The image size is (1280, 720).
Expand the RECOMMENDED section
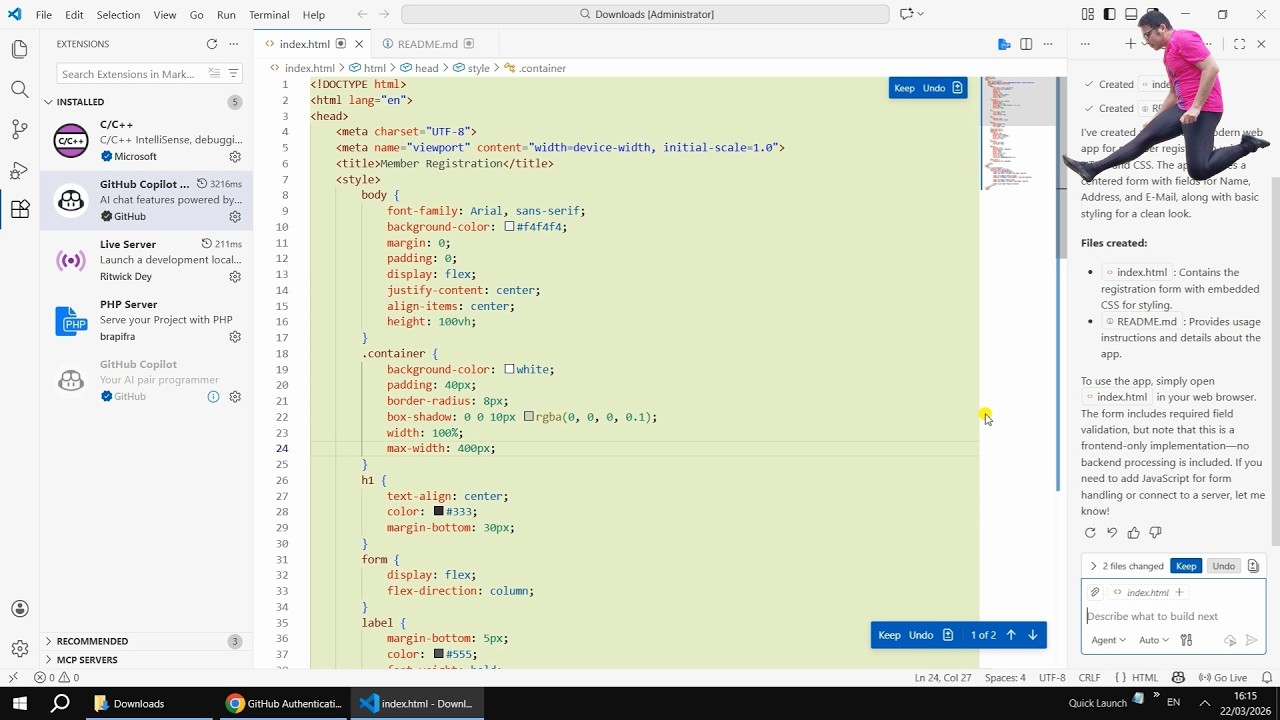(x=48, y=641)
